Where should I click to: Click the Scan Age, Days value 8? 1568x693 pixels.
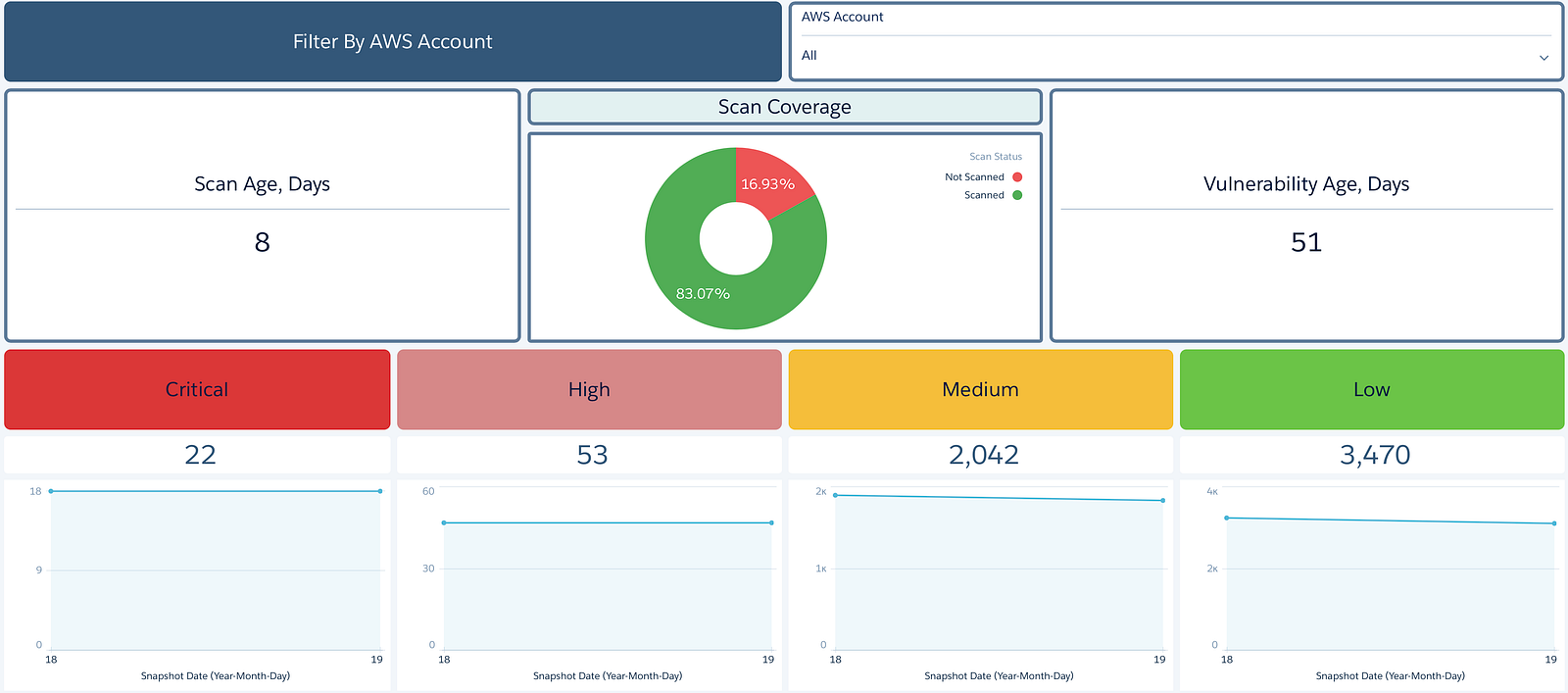pos(262,242)
